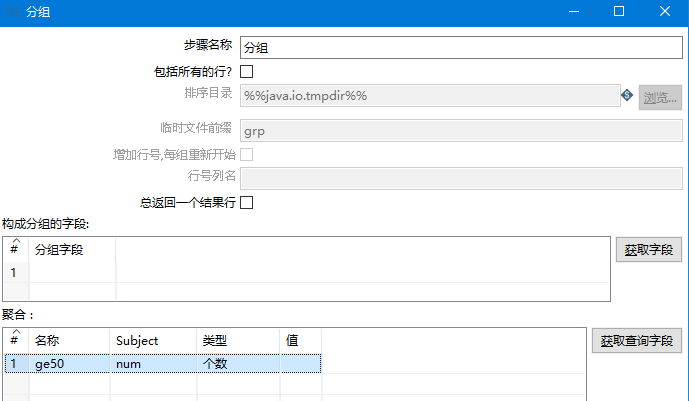Screen dimensions: 689x401
Task: Maximize the 分组 window
Action: click(x=619, y=11)
